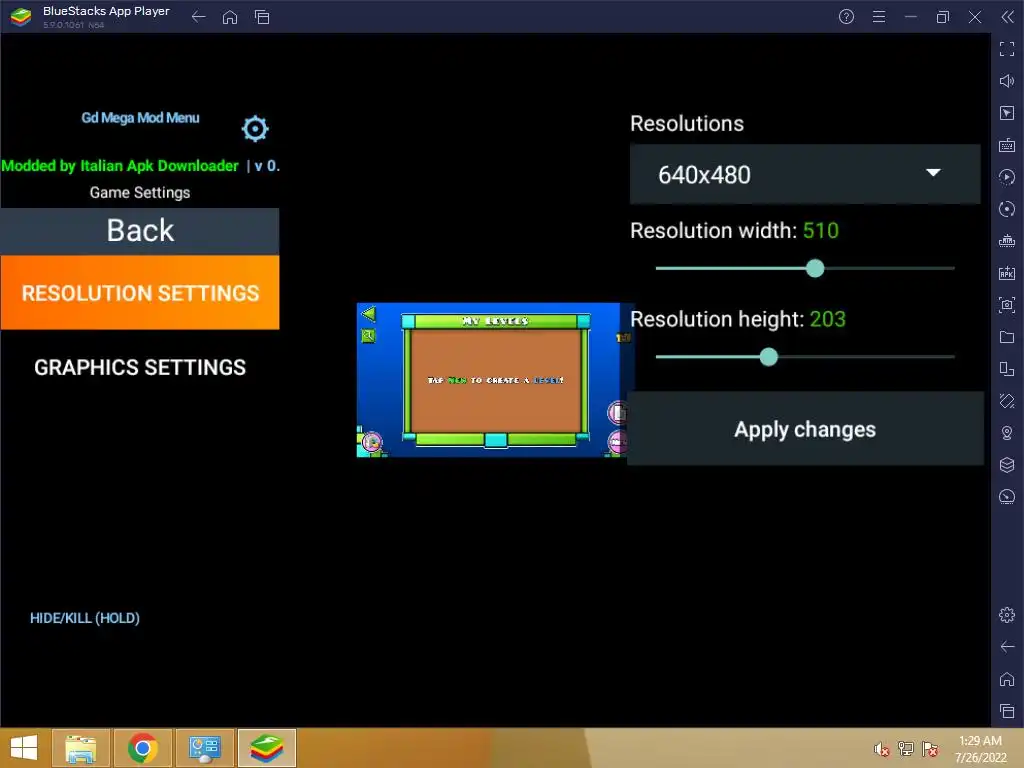Image resolution: width=1024 pixels, height=768 pixels.
Task: Click the Apply changes button
Action: coord(805,429)
